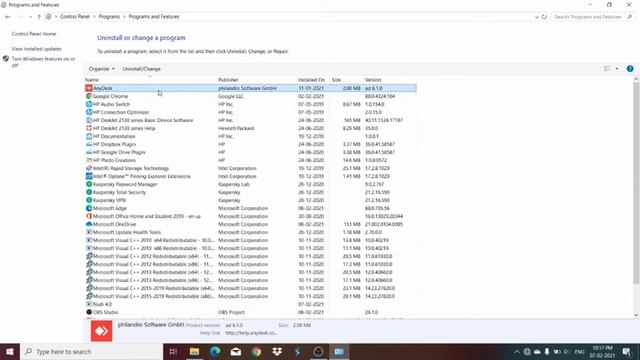Click OBS Studio icon on taskbar

click(318, 351)
